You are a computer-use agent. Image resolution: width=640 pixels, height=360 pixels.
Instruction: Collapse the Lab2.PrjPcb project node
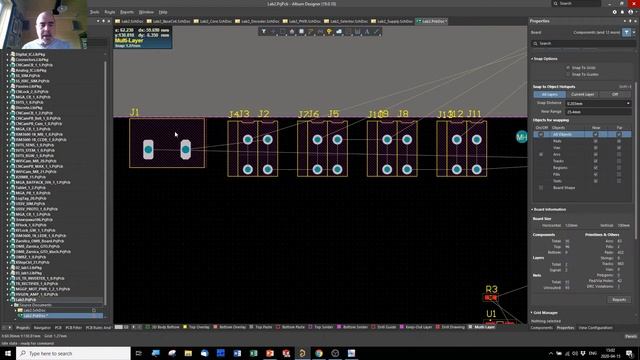tap(8, 300)
